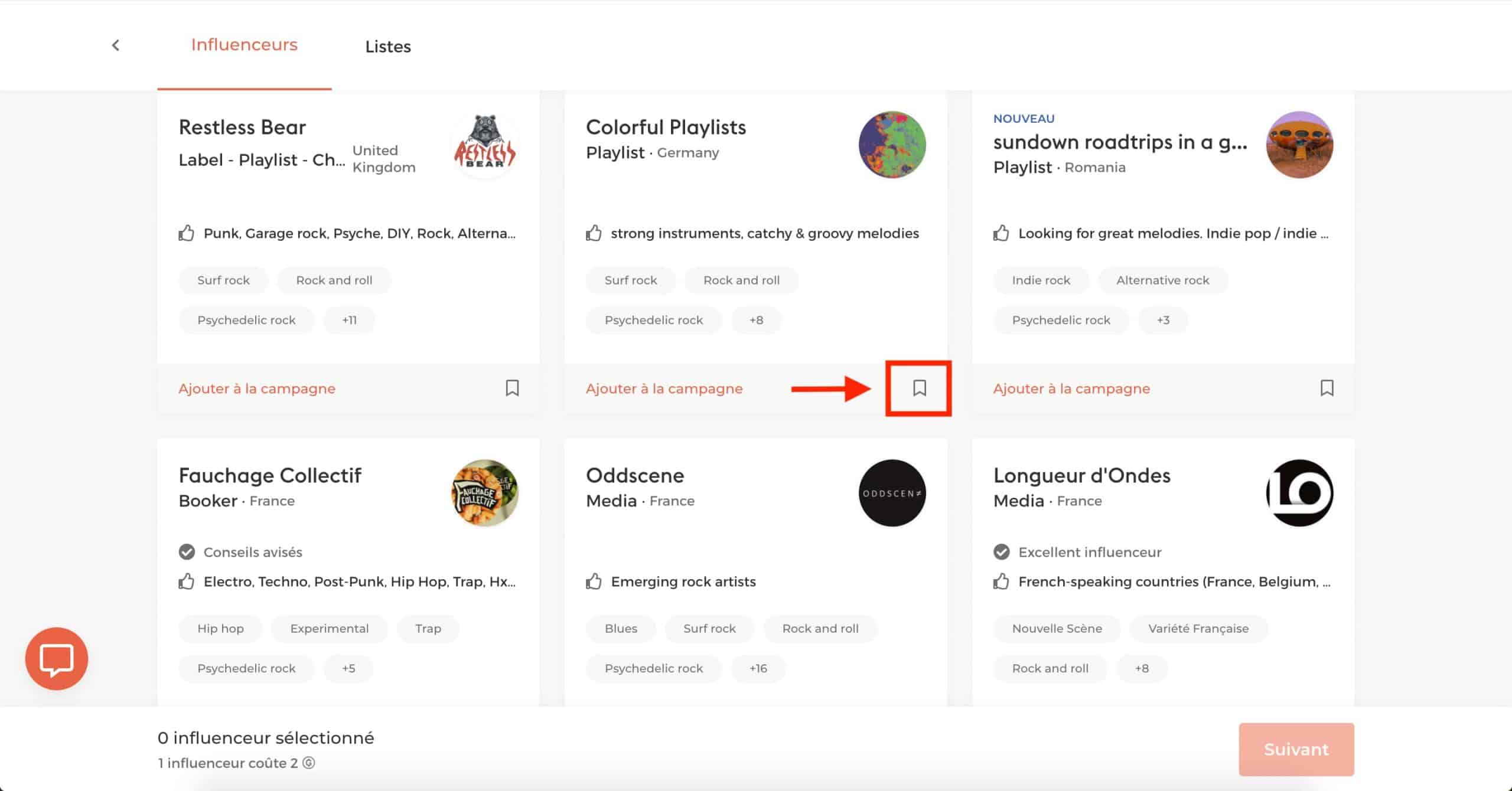This screenshot has height=791, width=1512.
Task: Open Longueur d'Ondes logo avatar
Action: [x=1300, y=493]
